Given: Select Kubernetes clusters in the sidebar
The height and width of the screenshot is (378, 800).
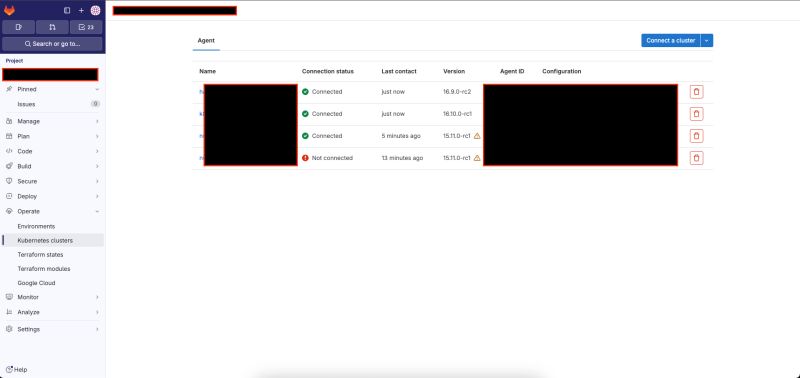Looking at the screenshot, I should 52,240.
